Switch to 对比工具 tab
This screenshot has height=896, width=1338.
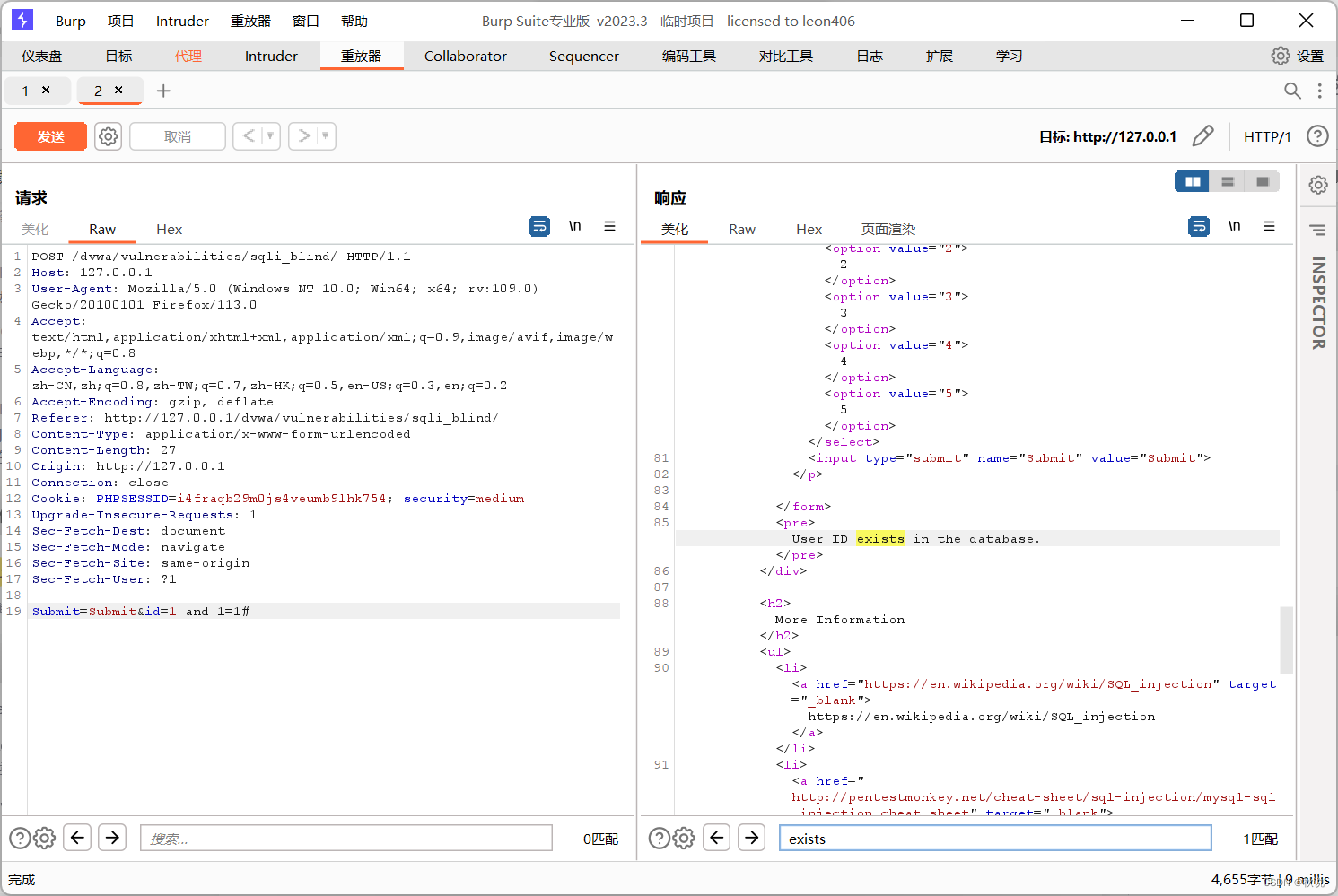click(x=786, y=56)
